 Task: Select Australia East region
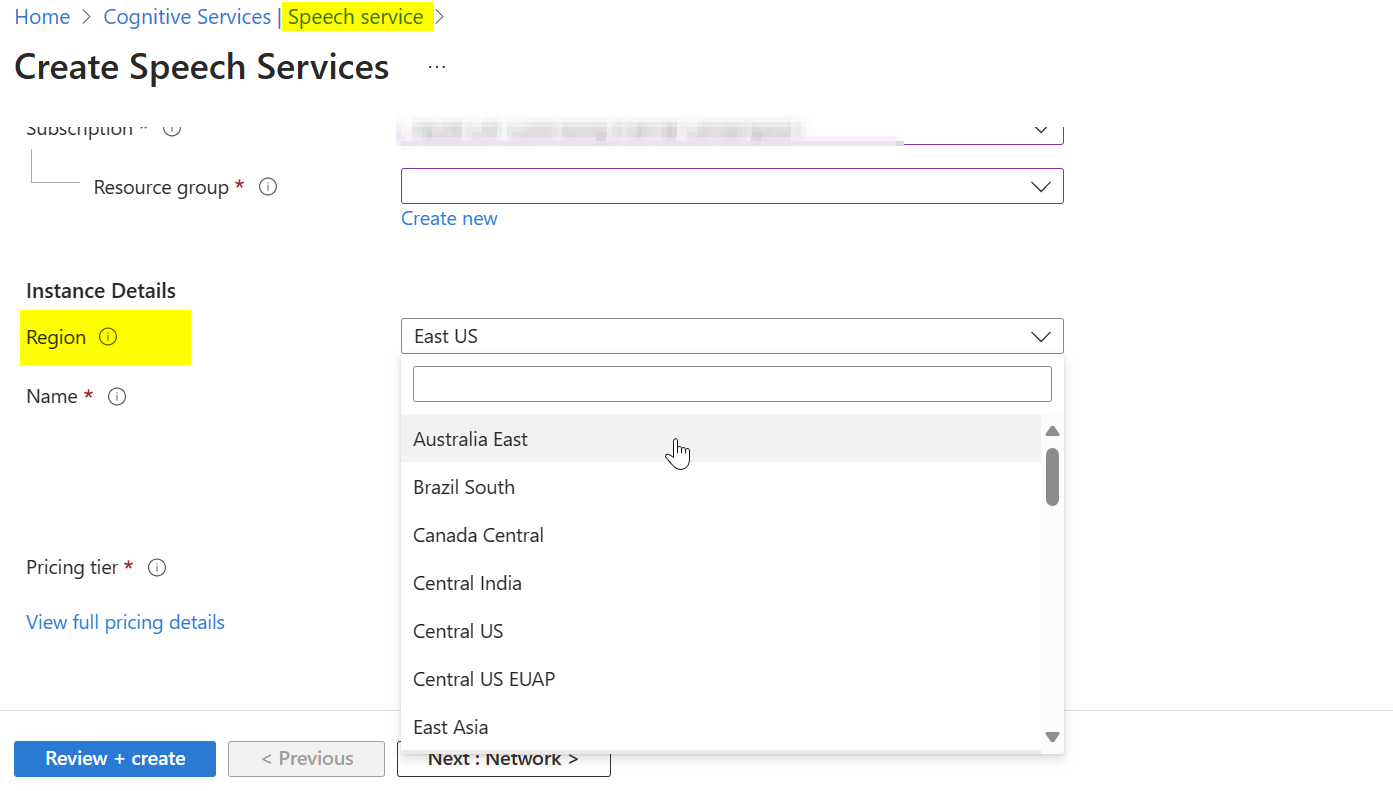pos(721,439)
